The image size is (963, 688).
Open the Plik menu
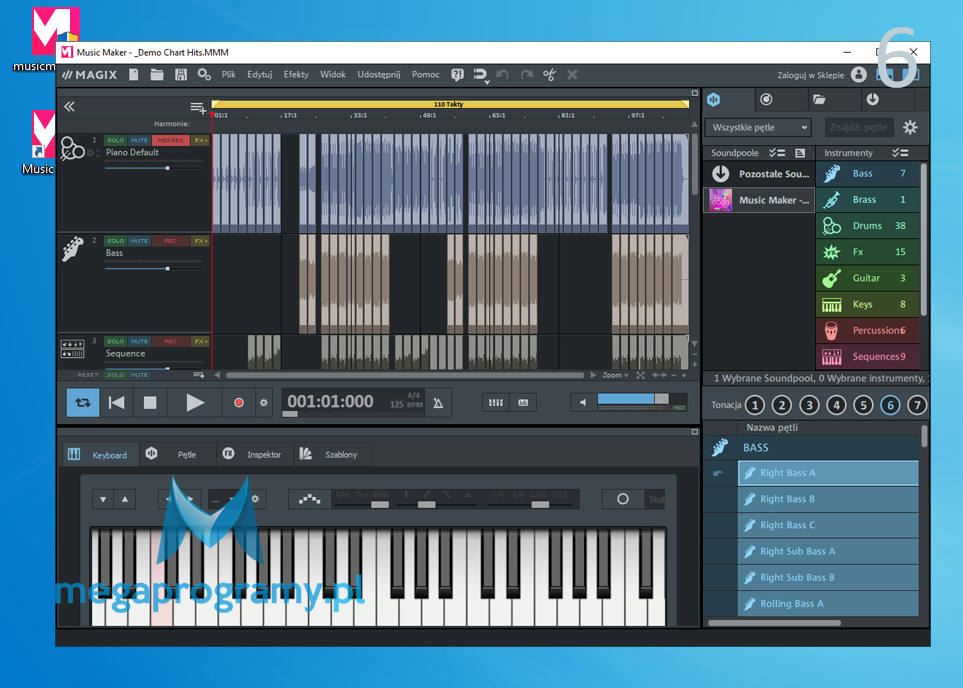[228, 74]
